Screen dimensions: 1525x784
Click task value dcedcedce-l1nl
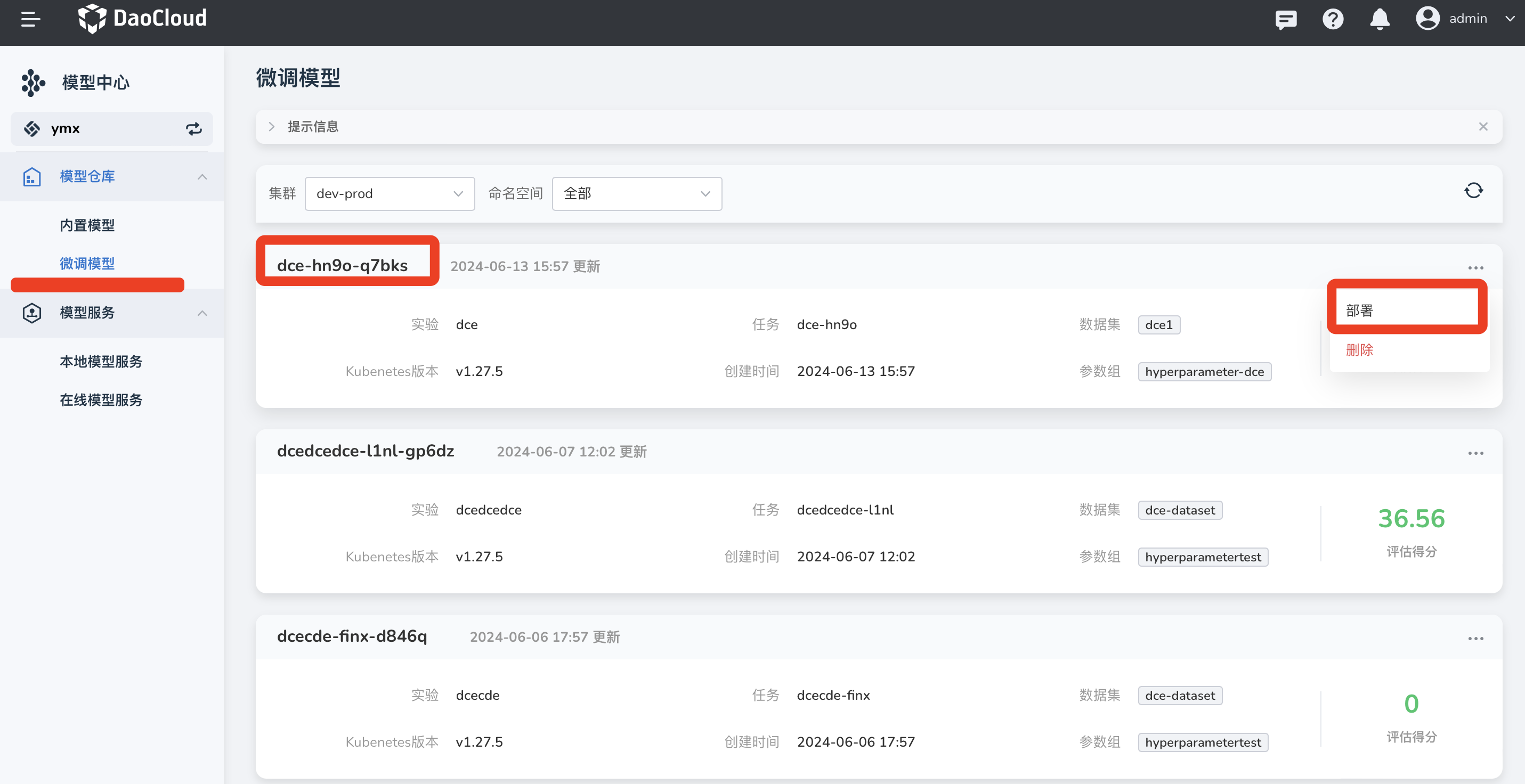(x=845, y=510)
